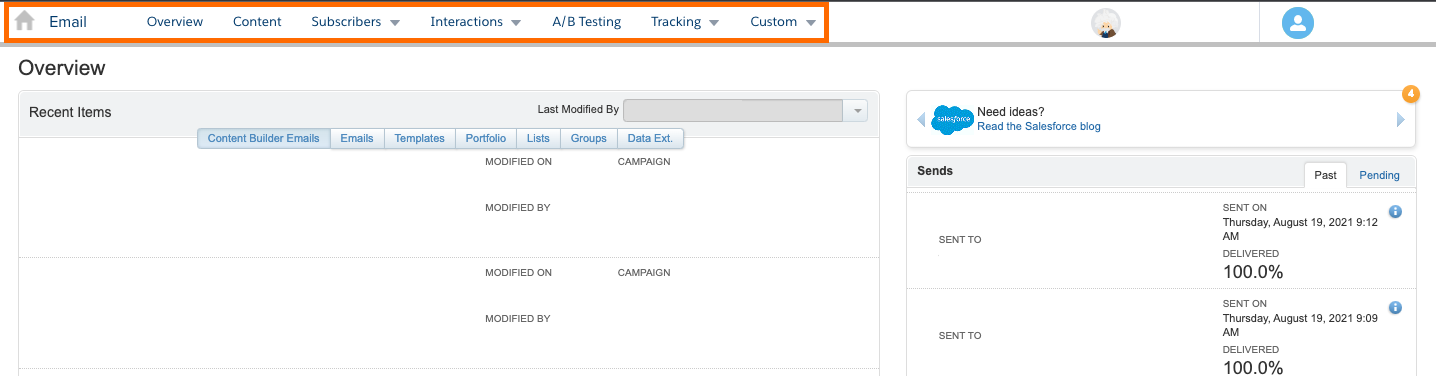
Task: Open the user profile avatar
Action: click(x=1297, y=23)
